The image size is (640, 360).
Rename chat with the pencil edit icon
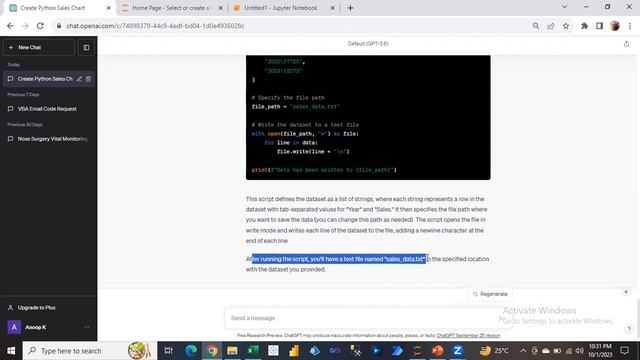[x=79, y=79]
